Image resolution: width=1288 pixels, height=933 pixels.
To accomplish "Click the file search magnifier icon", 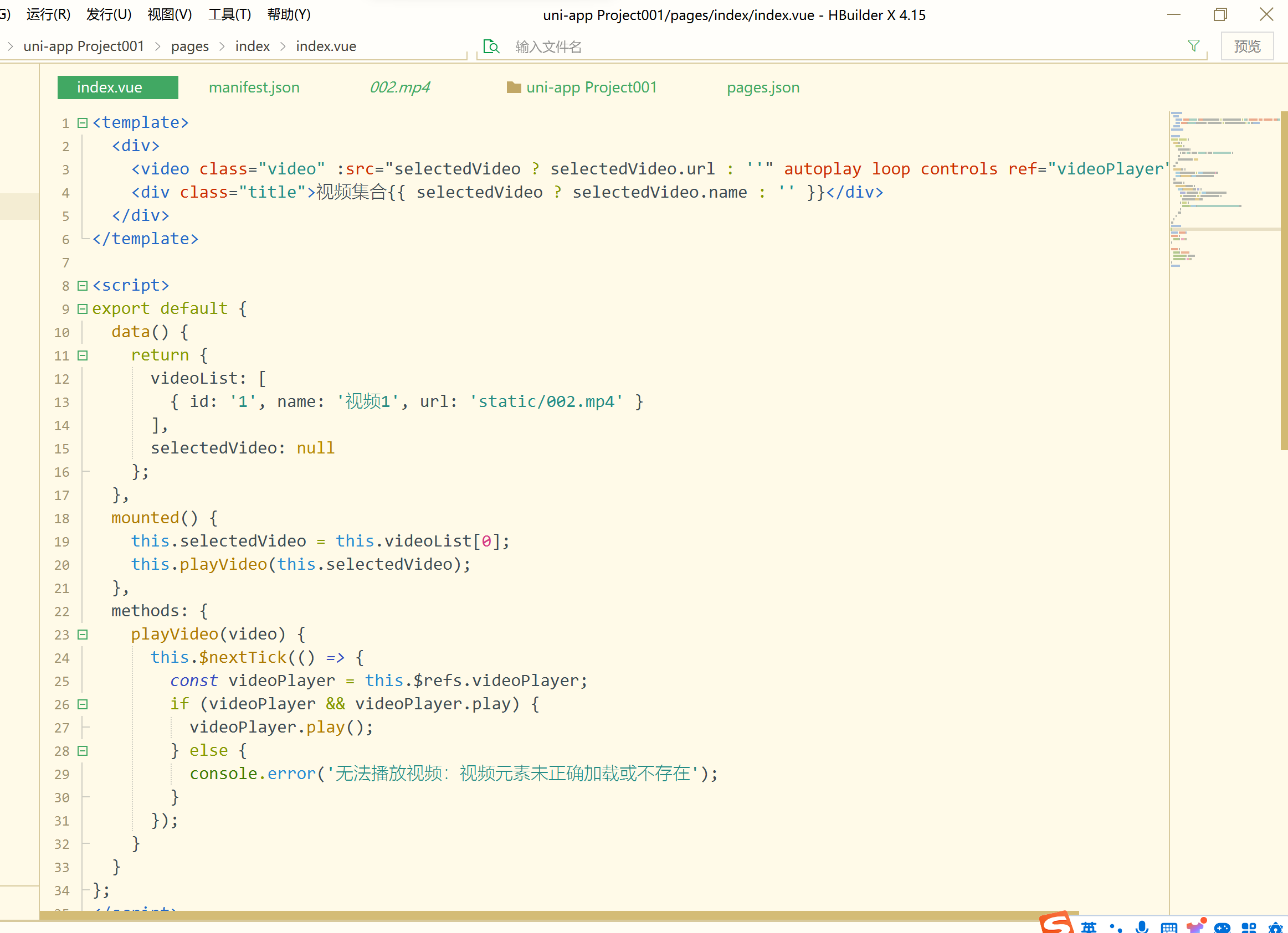I will [491, 47].
